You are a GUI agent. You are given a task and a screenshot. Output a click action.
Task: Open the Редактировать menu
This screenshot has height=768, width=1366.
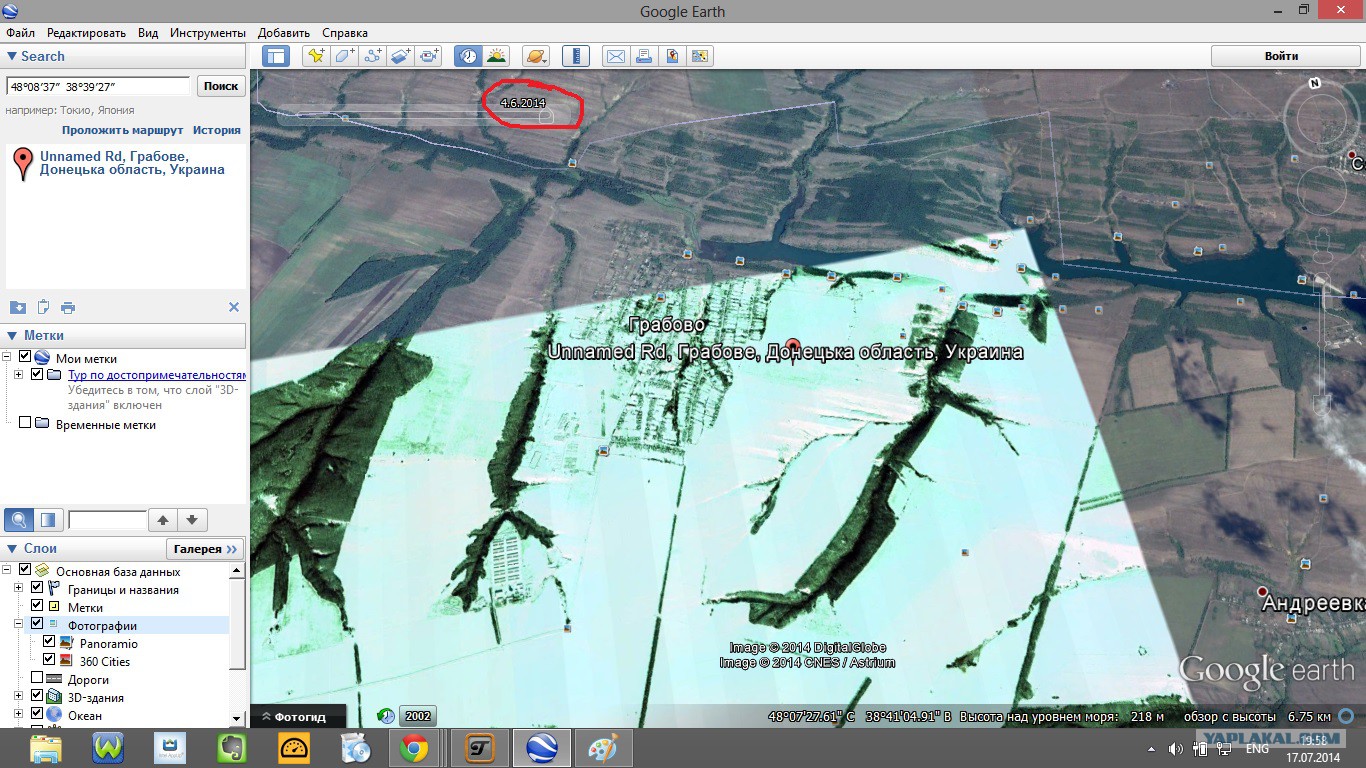pos(87,33)
